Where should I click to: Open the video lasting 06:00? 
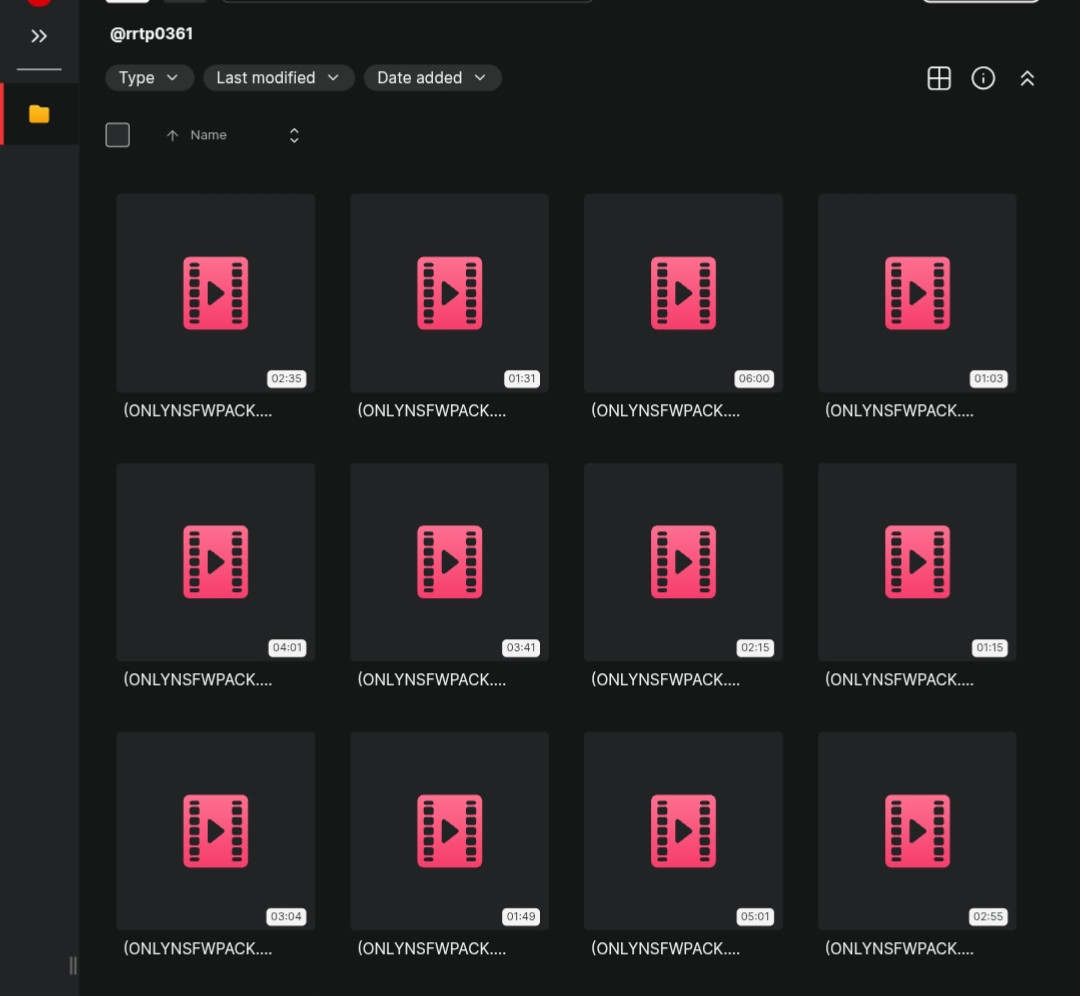[683, 293]
